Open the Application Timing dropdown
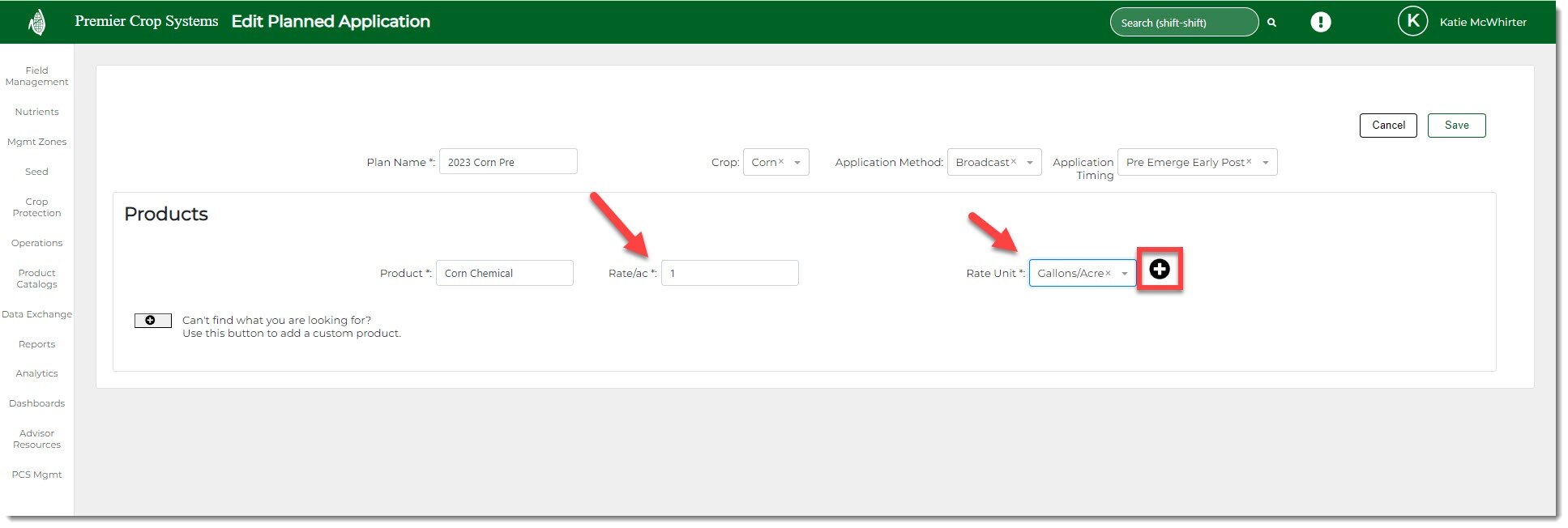The width and height of the screenshot is (1568, 528). click(x=1265, y=163)
